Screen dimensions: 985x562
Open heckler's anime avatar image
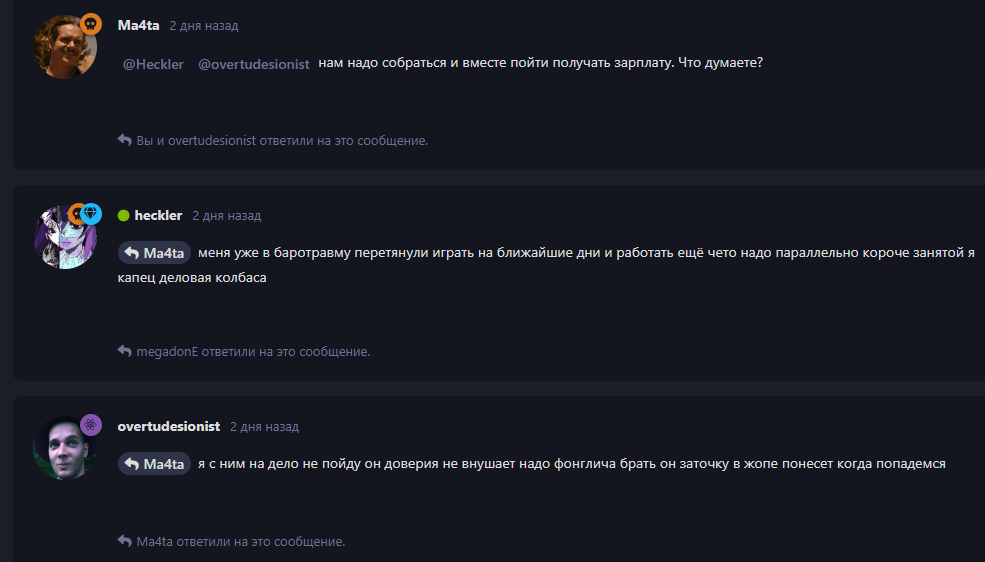coord(65,237)
